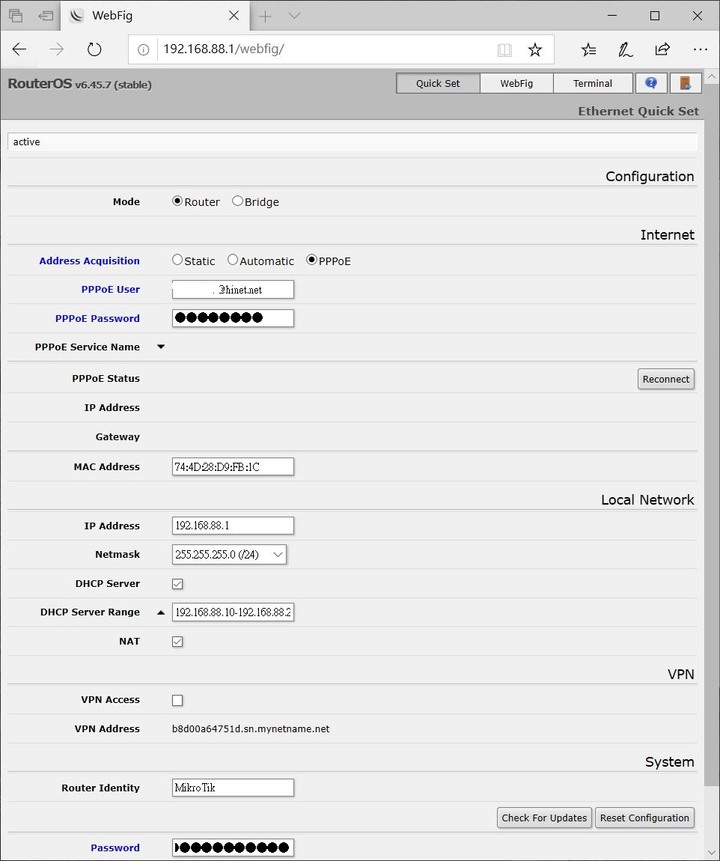Select Static address acquisition
The width and height of the screenshot is (720, 861).
pos(177,260)
